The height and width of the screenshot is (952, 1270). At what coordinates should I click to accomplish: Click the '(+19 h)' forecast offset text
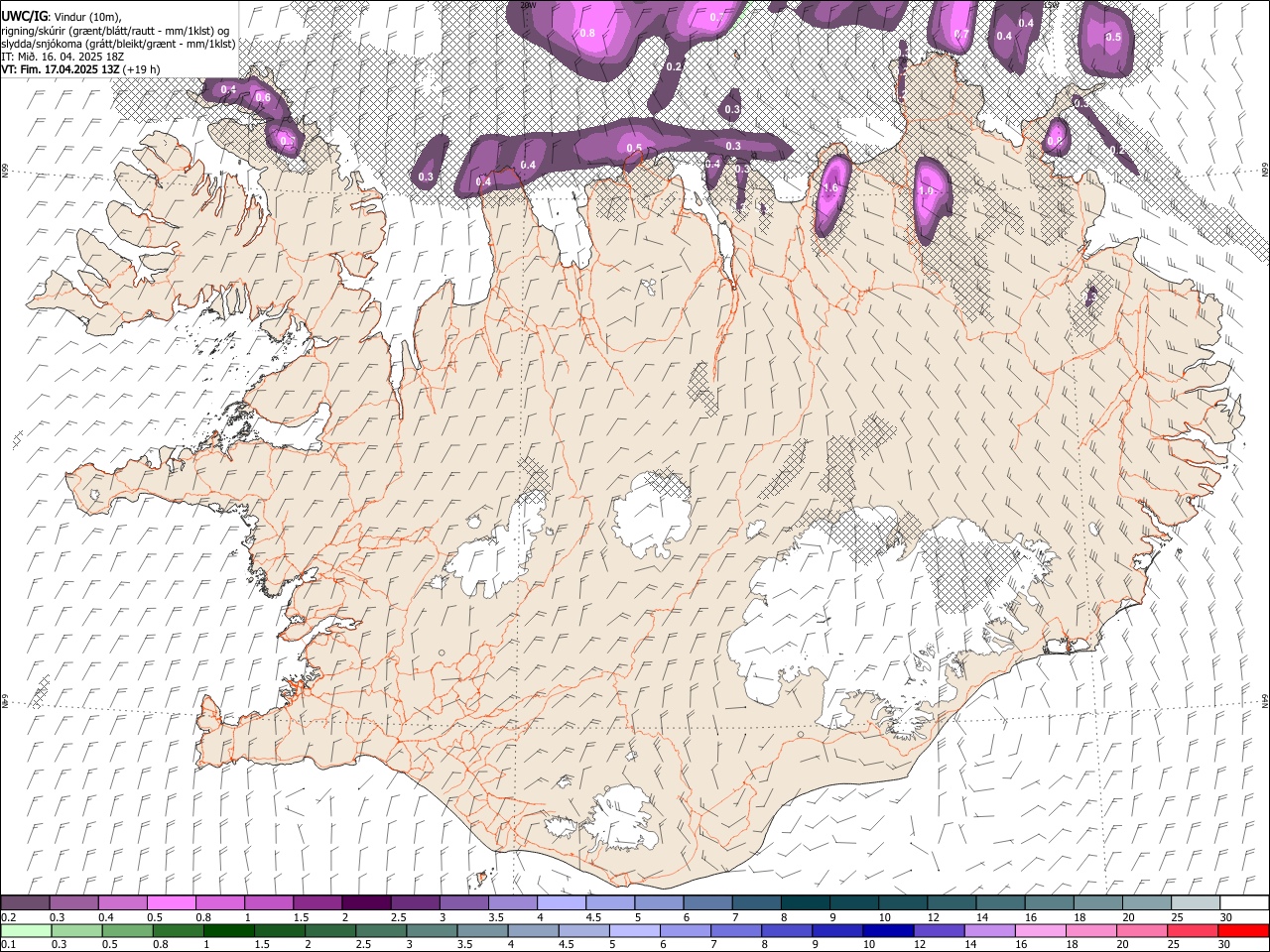tap(143, 69)
